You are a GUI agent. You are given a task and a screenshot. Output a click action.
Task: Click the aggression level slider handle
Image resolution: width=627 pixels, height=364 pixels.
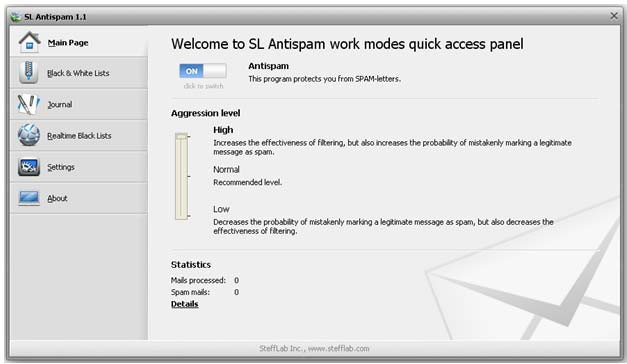pyautogui.click(x=181, y=136)
